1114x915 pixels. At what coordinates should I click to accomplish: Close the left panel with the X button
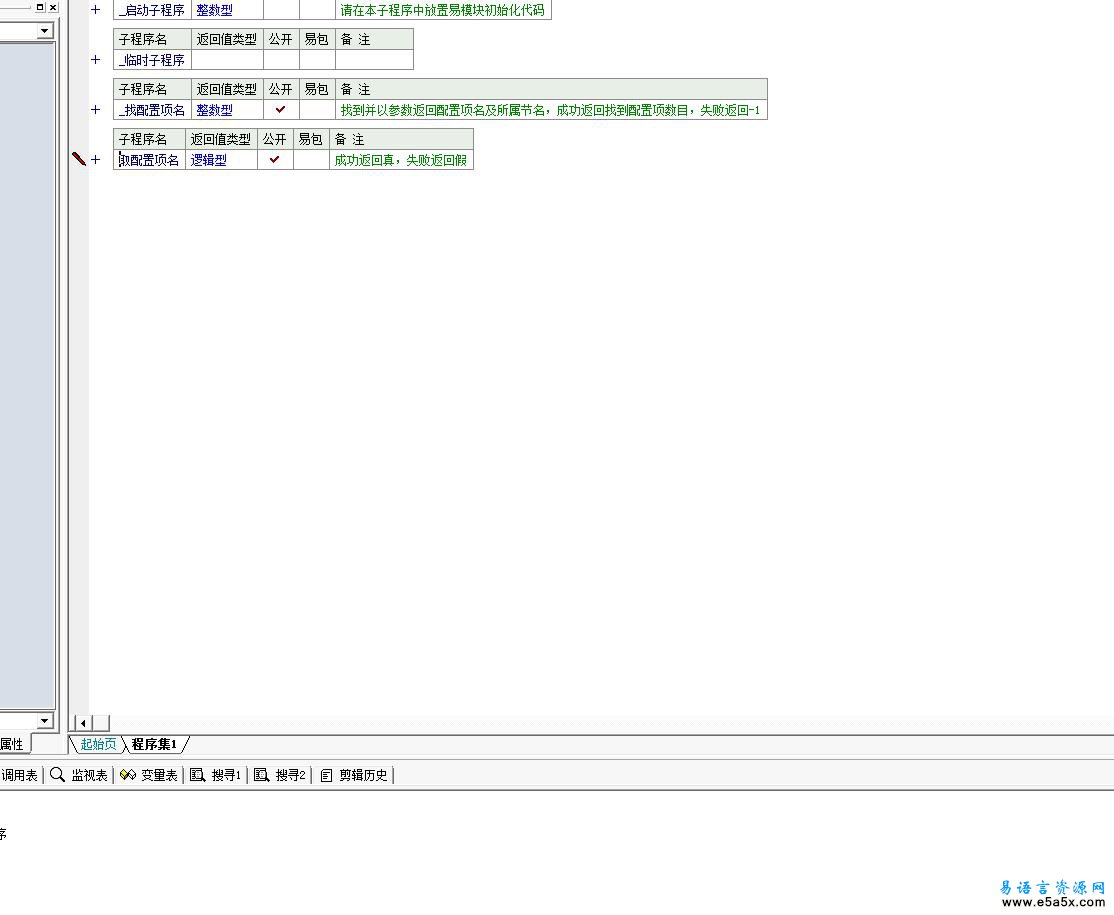click(53, 7)
